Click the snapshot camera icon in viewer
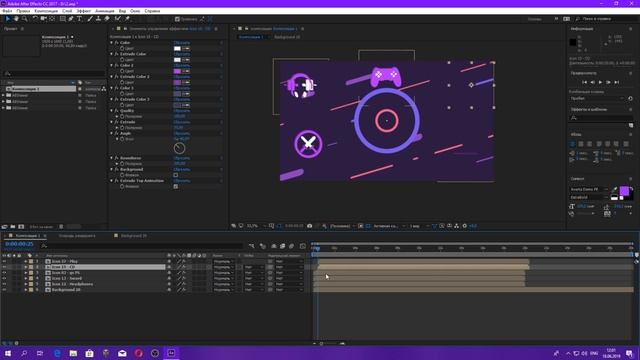This screenshot has width=640, height=360. pos(309,226)
